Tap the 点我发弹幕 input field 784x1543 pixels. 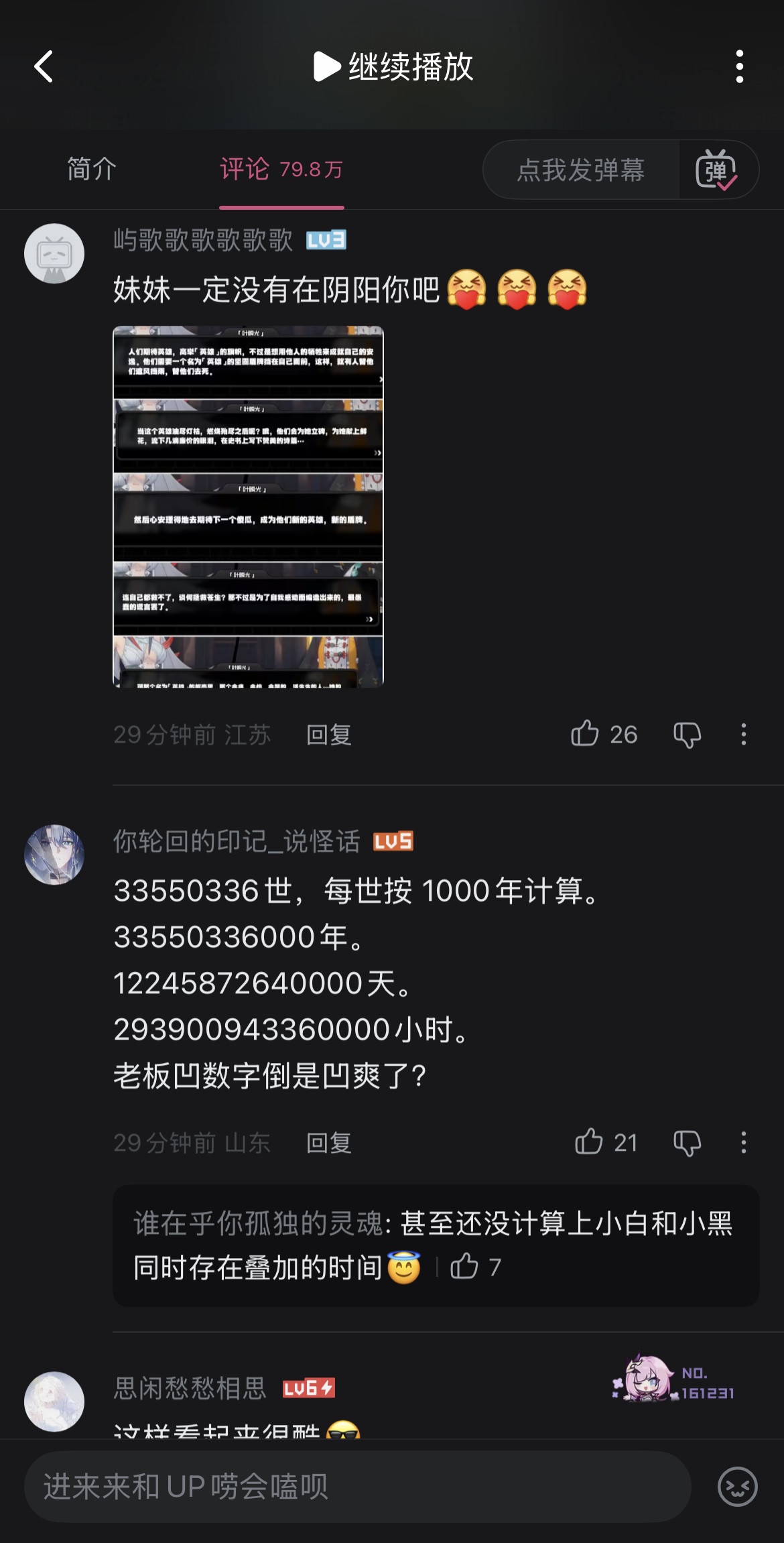point(580,170)
